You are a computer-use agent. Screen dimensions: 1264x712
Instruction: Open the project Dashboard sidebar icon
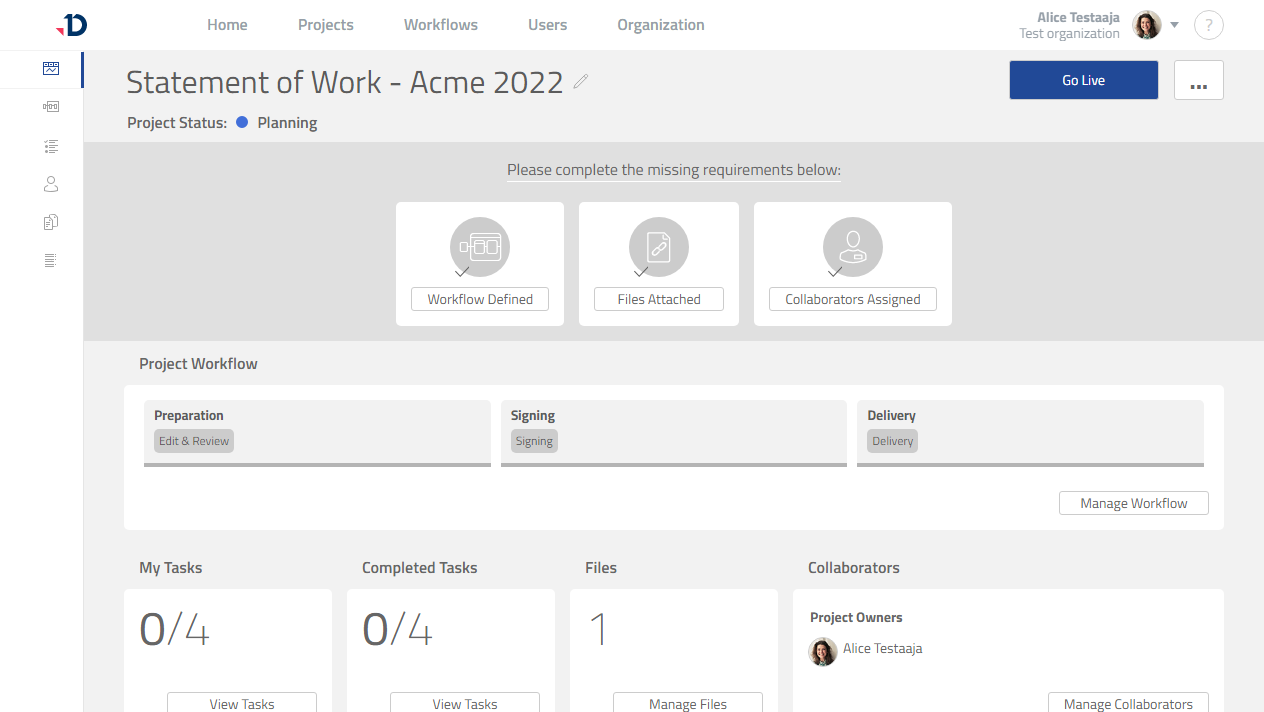pos(50,69)
